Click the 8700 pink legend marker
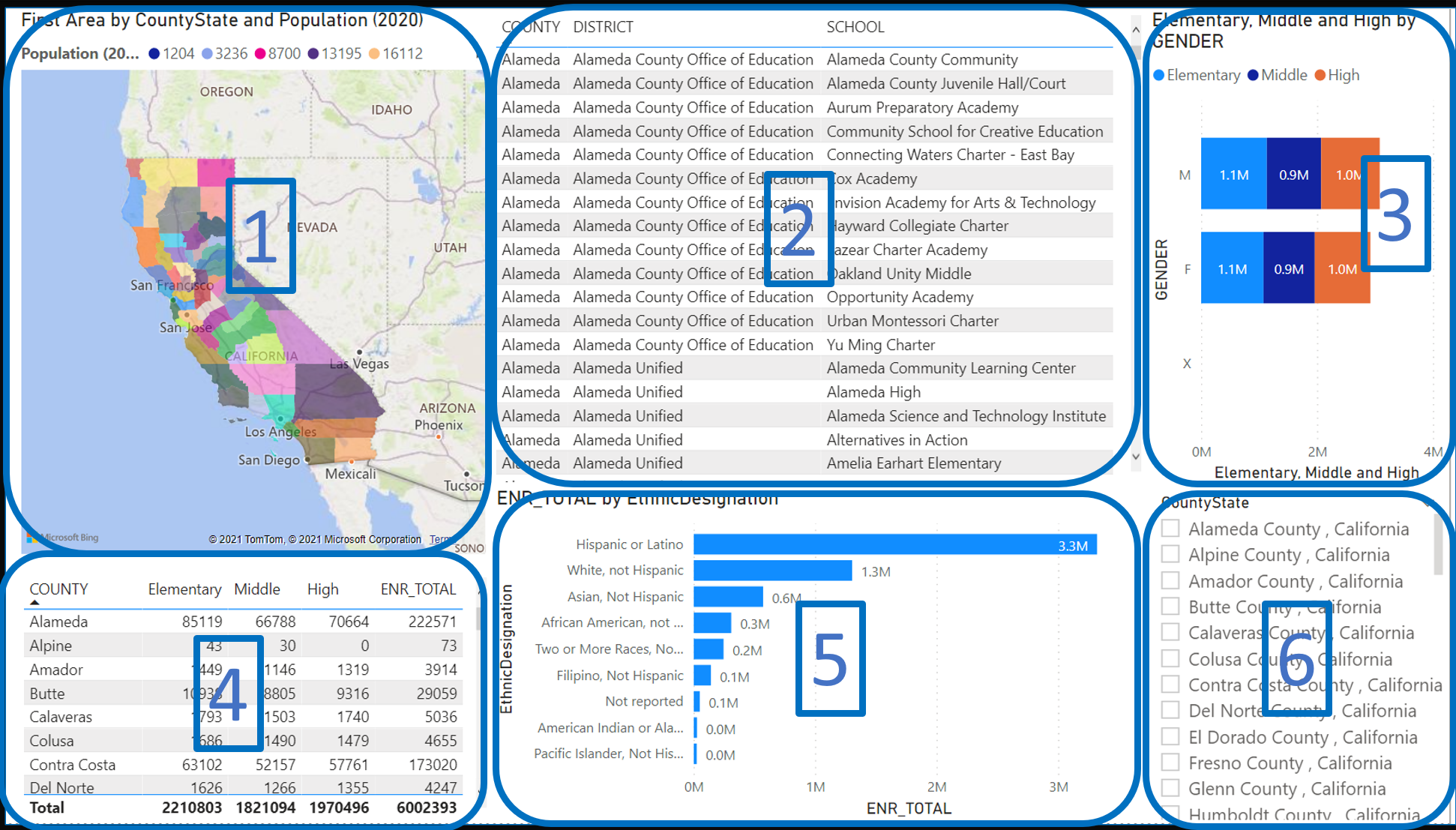1456x830 pixels. (260, 54)
